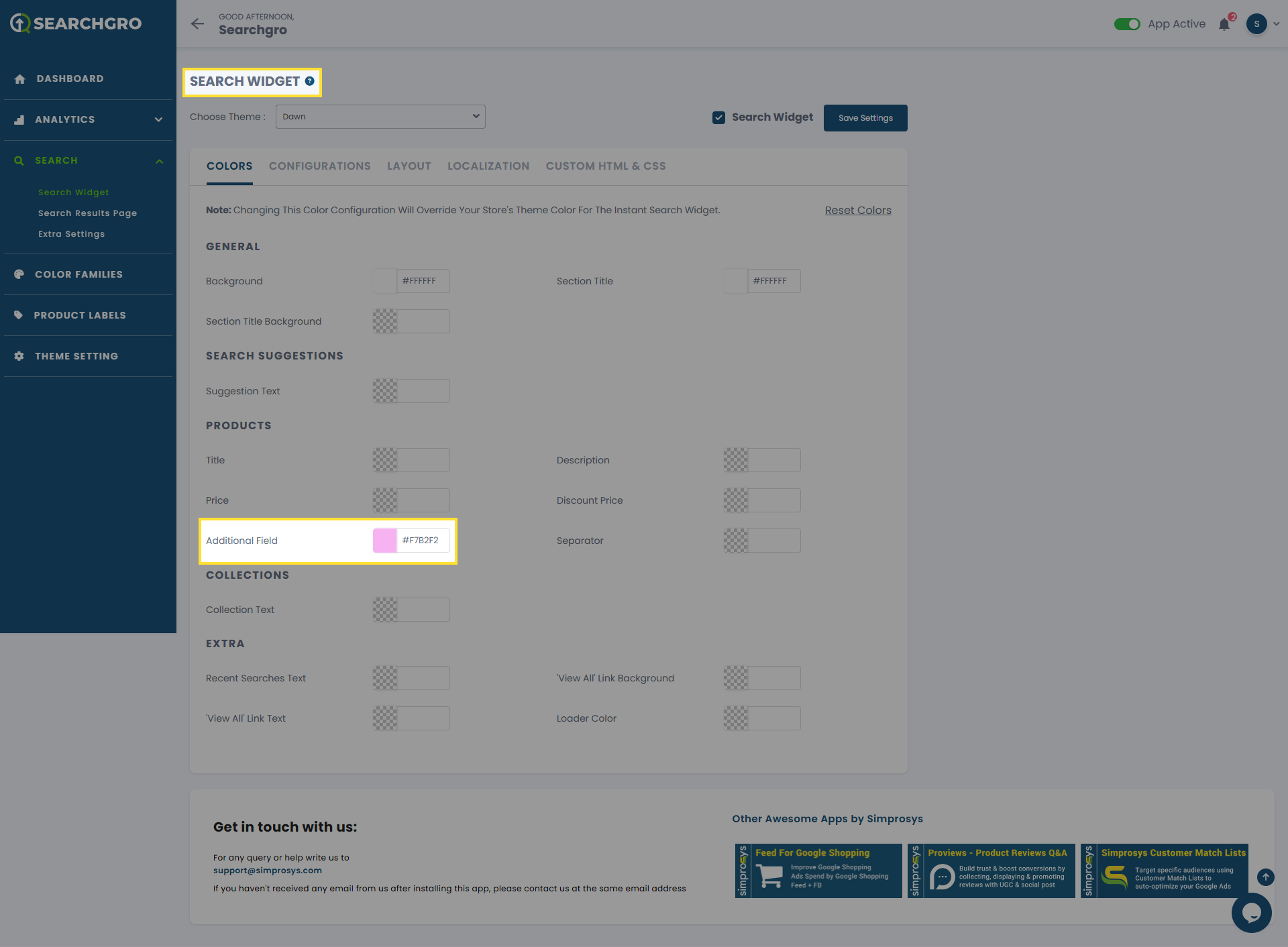The height and width of the screenshot is (947, 1288).
Task: Uncheck the Search Widget checkbox
Action: (718, 117)
